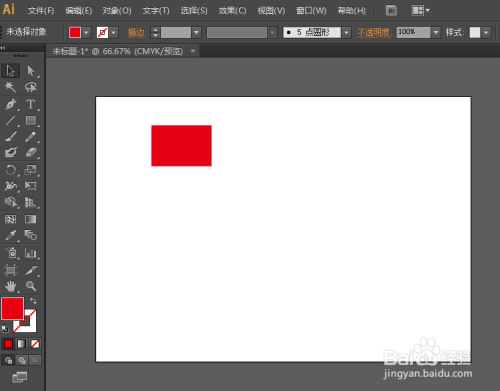Image resolution: width=500 pixels, height=391 pixels.
Task: Choose the Mesh tool
Action: pos(10,219)
